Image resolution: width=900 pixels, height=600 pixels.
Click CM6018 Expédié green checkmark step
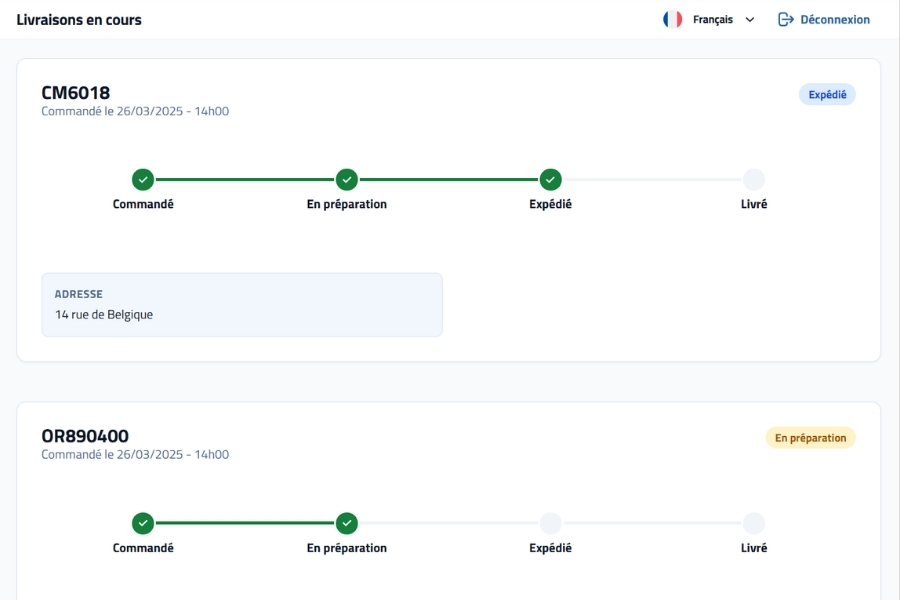[x=550, y=180]
